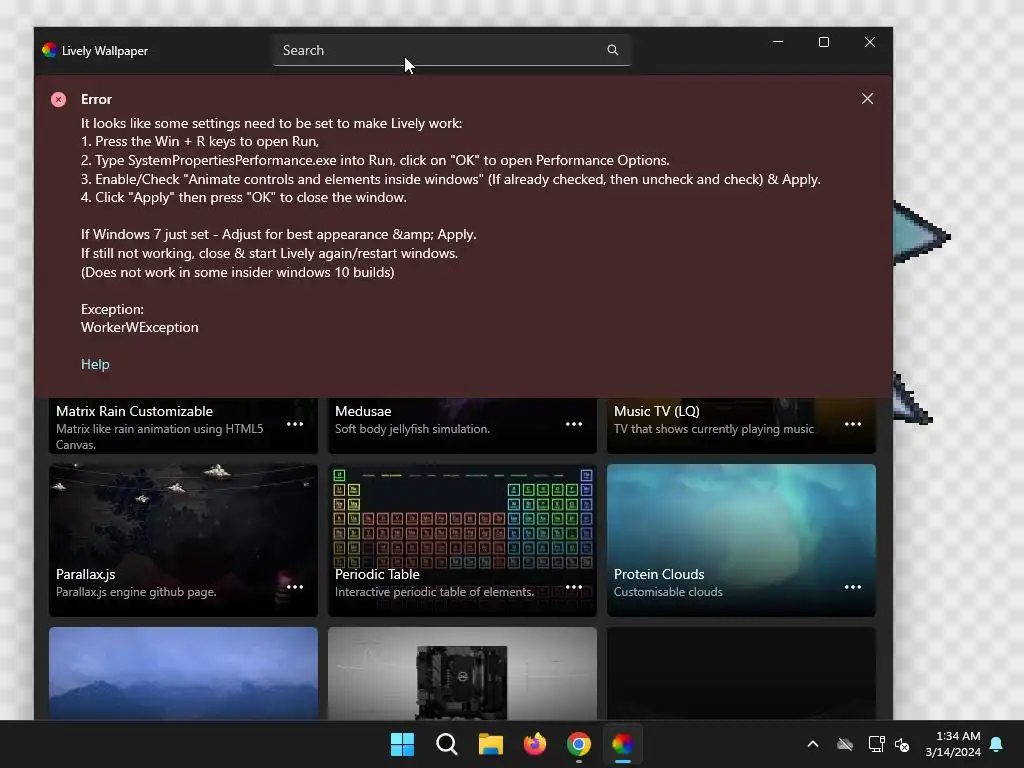Click the search magnifier icon in Lively
The height and width of the screenshot is (768, 1024).
613,50
